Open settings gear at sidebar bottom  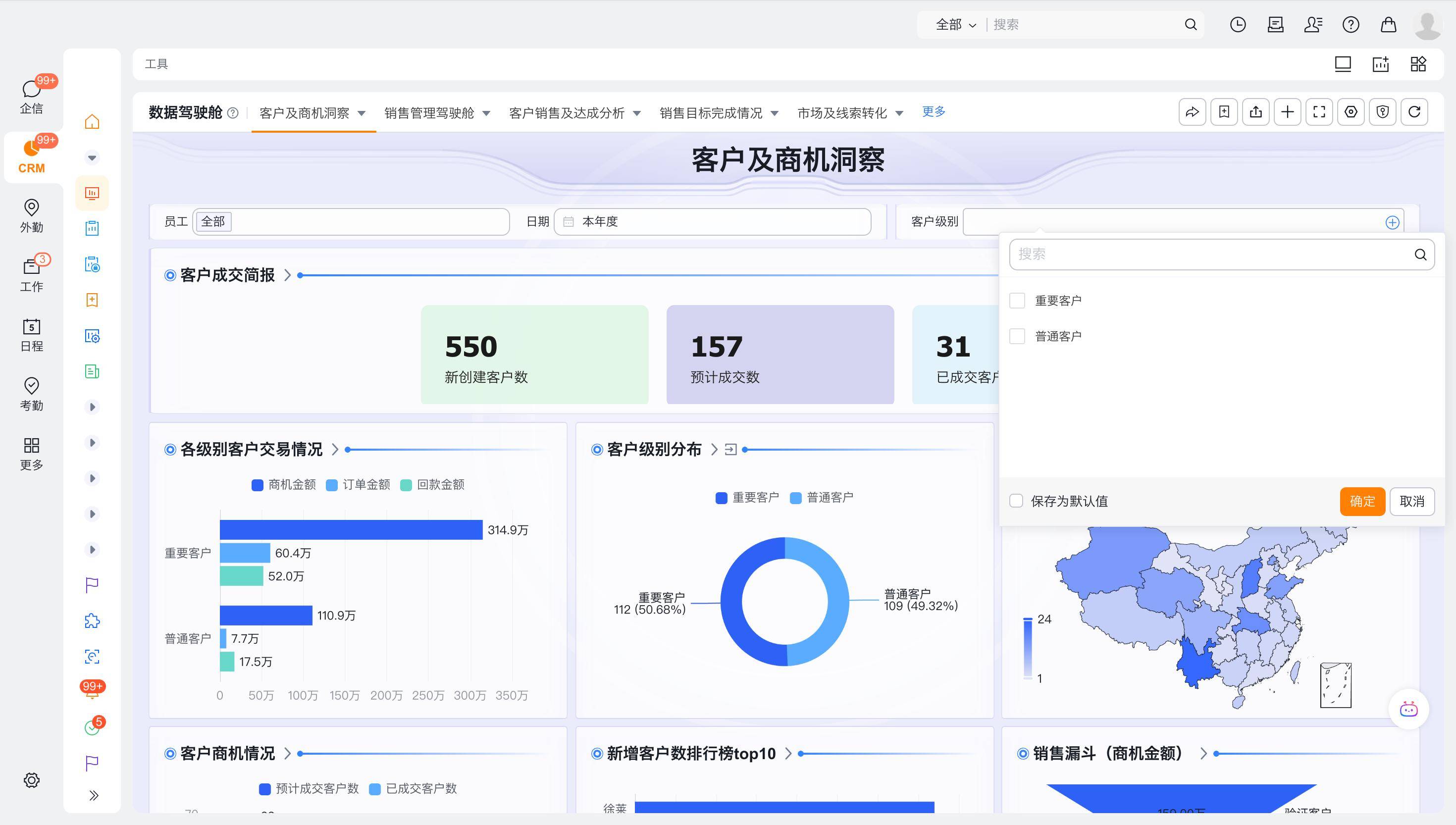[x=31, y=780]
